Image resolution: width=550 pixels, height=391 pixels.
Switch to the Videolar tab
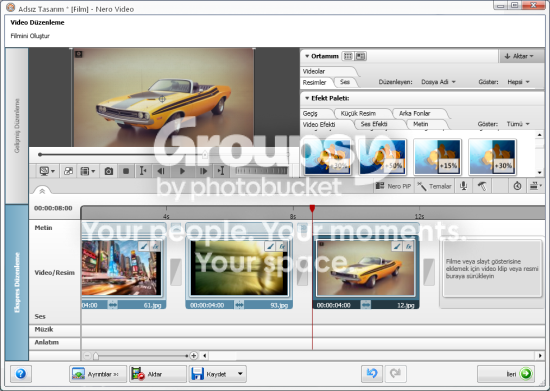(x=314, y=71)
